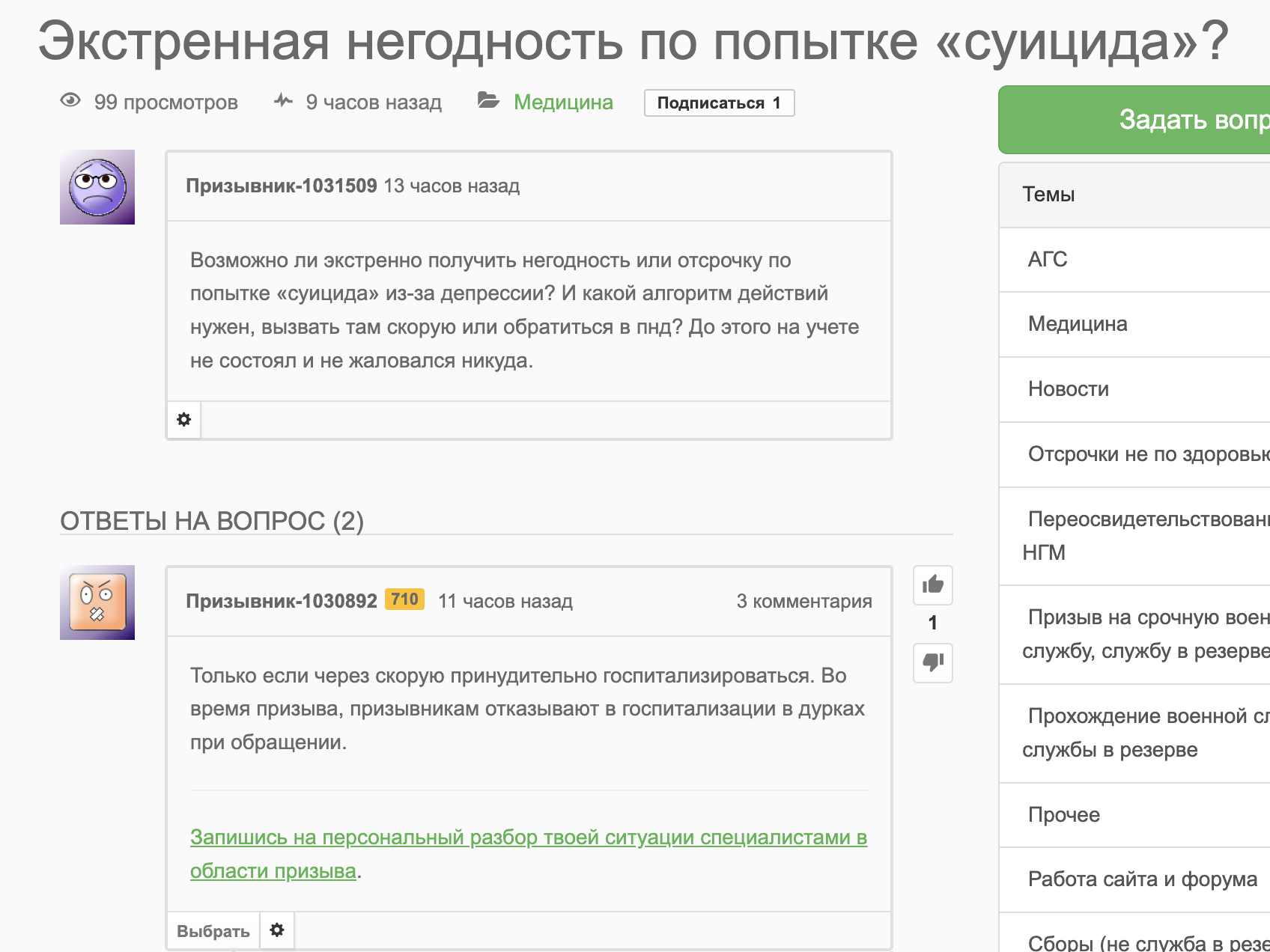Select Выбрать to choose this answer
The width and height of the screenshot is (1270, 952).
point(213,931)
